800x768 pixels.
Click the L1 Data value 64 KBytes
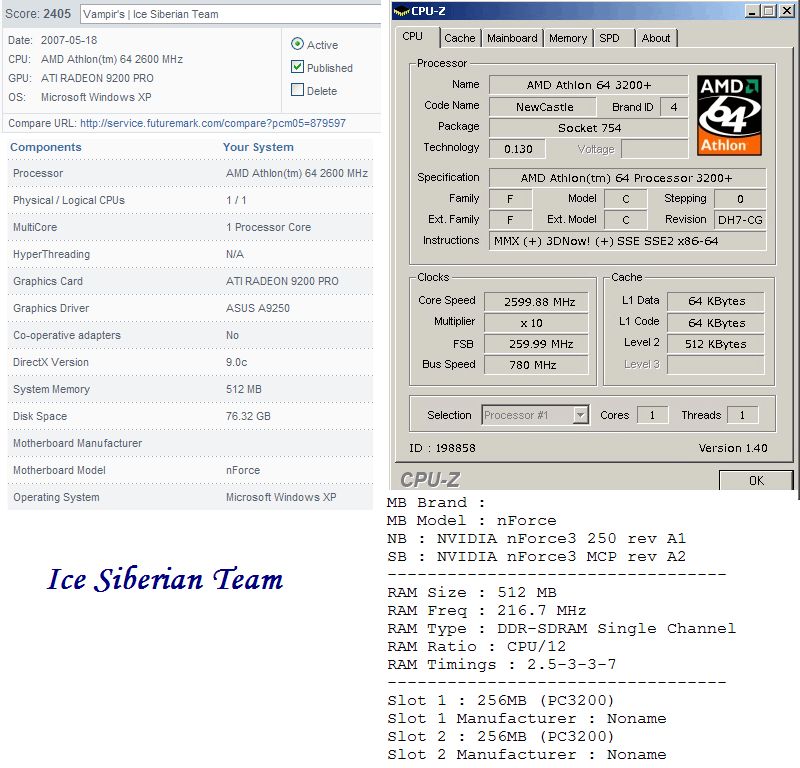click(x=715, y=301)
